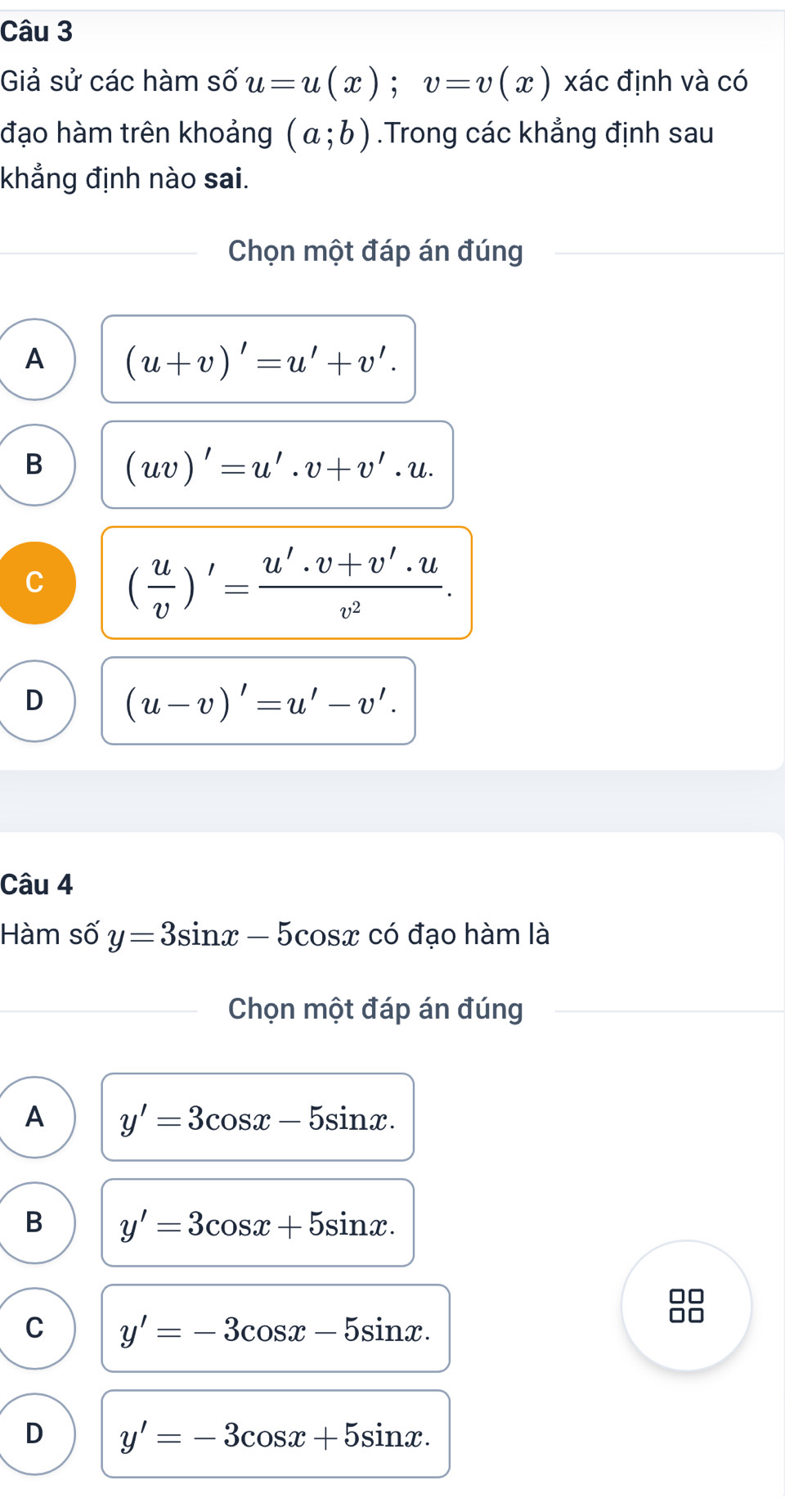This screenshot has height=1512, width=785.
Task: Click Câu 4 question text about đạo hàm
Action: 275,934
